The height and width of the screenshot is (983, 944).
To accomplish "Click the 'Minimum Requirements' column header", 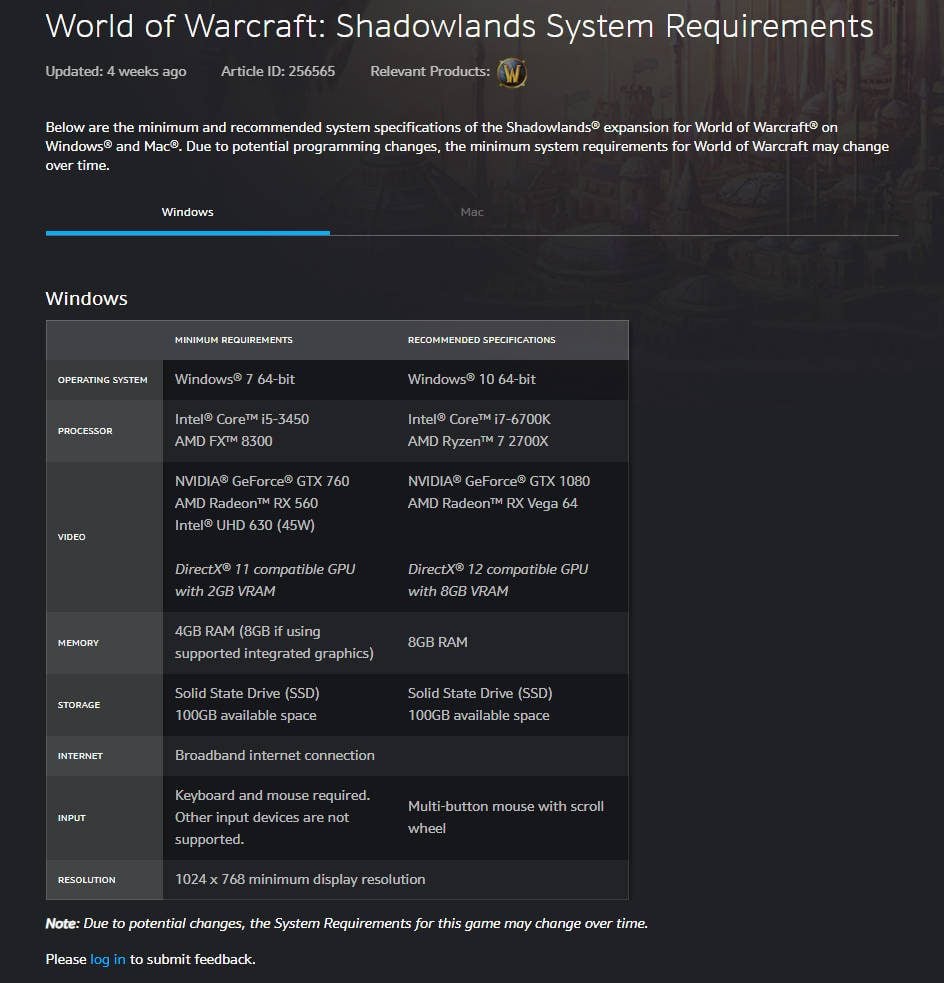I will pyautogui.click(x=234, y=340).
